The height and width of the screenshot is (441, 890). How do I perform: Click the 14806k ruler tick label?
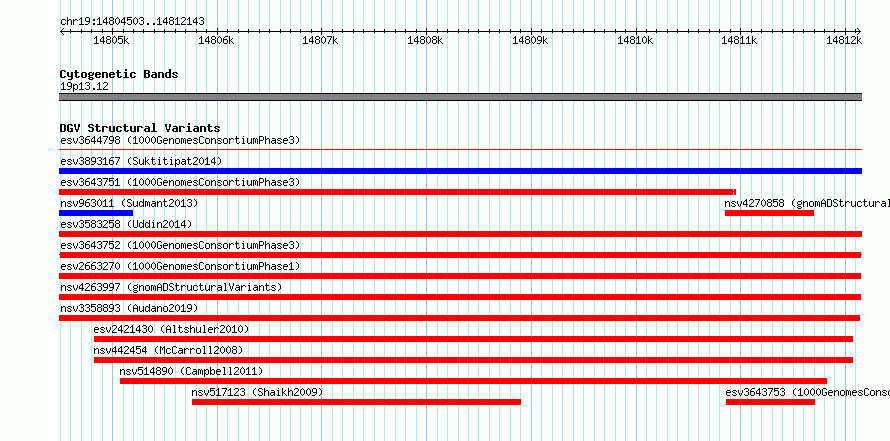[x=216, y=40]
